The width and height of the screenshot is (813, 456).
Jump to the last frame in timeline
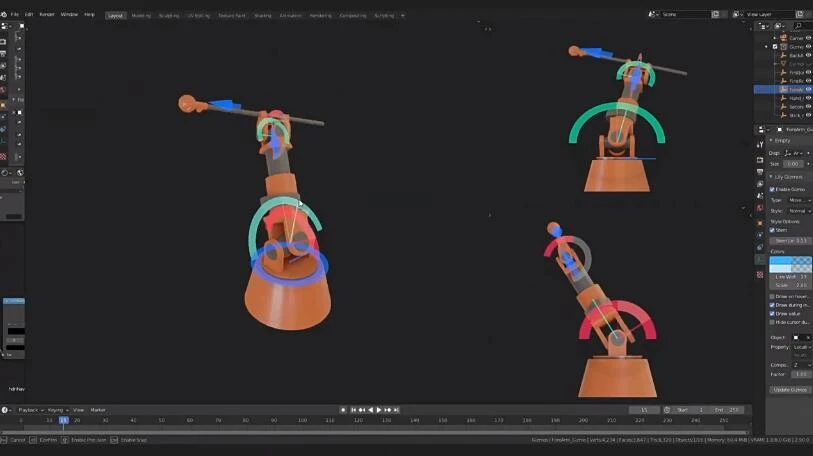pos(397,410)
